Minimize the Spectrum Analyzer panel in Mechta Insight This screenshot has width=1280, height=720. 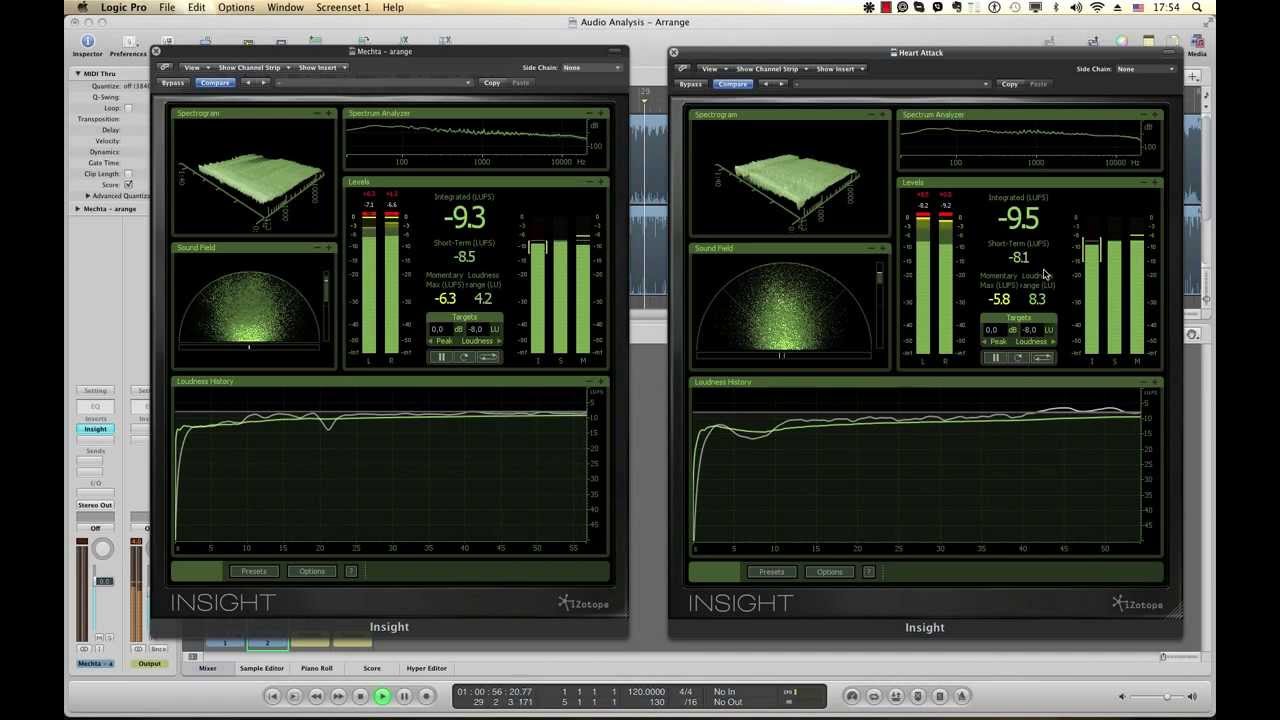click(x=589, y=113)
